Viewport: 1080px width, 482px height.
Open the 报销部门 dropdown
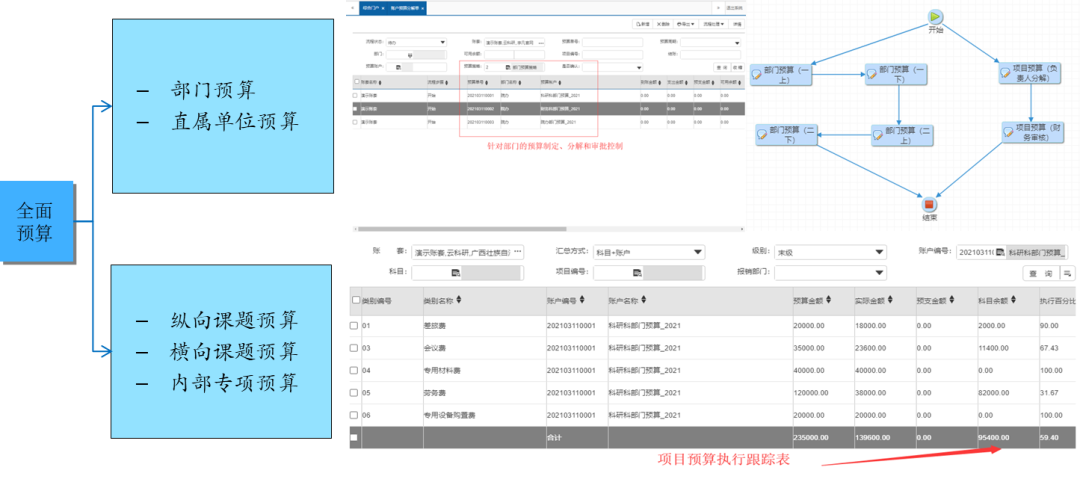[830, 273]
